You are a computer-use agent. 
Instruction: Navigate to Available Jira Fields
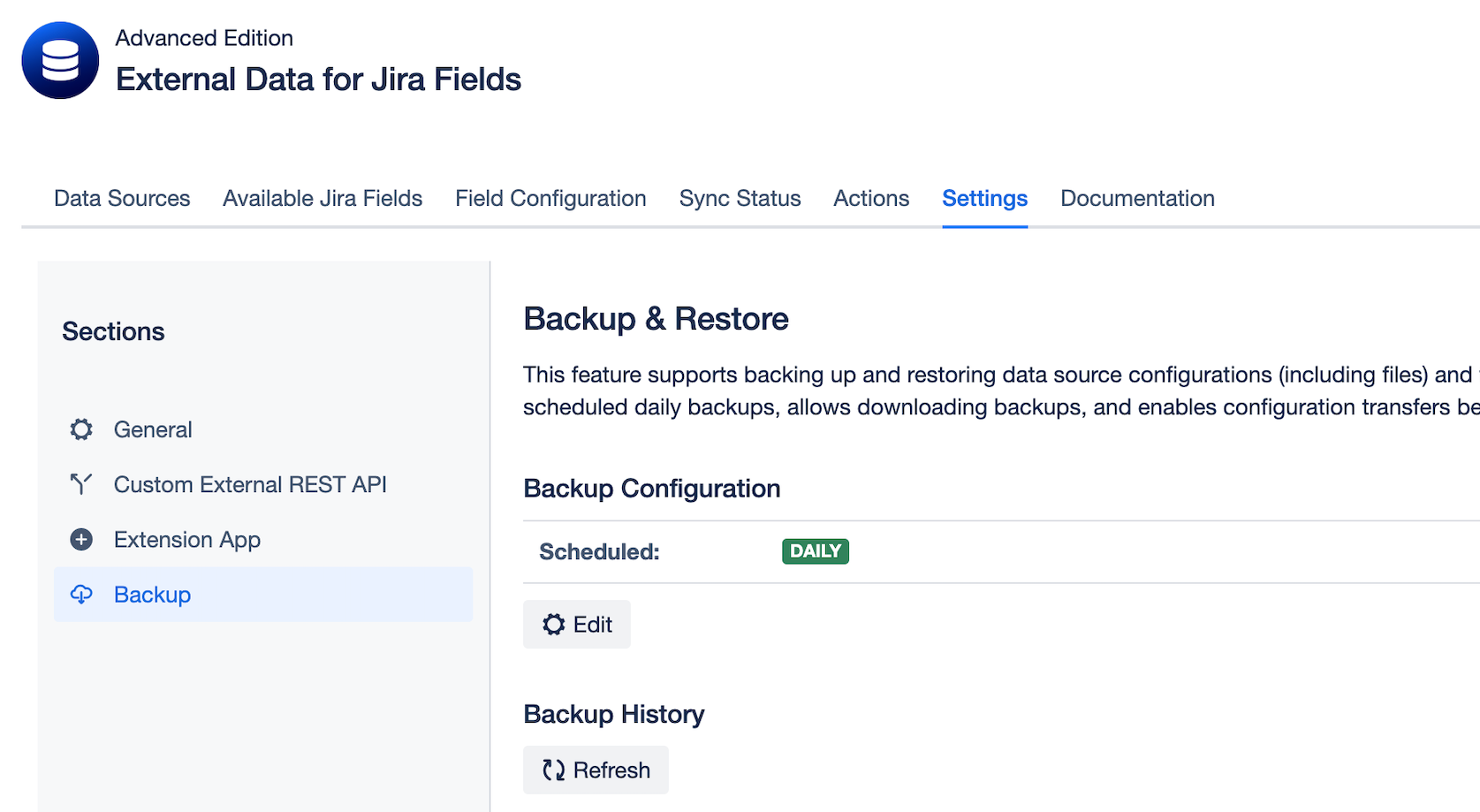pyautogui.click(x=322, y=198)
